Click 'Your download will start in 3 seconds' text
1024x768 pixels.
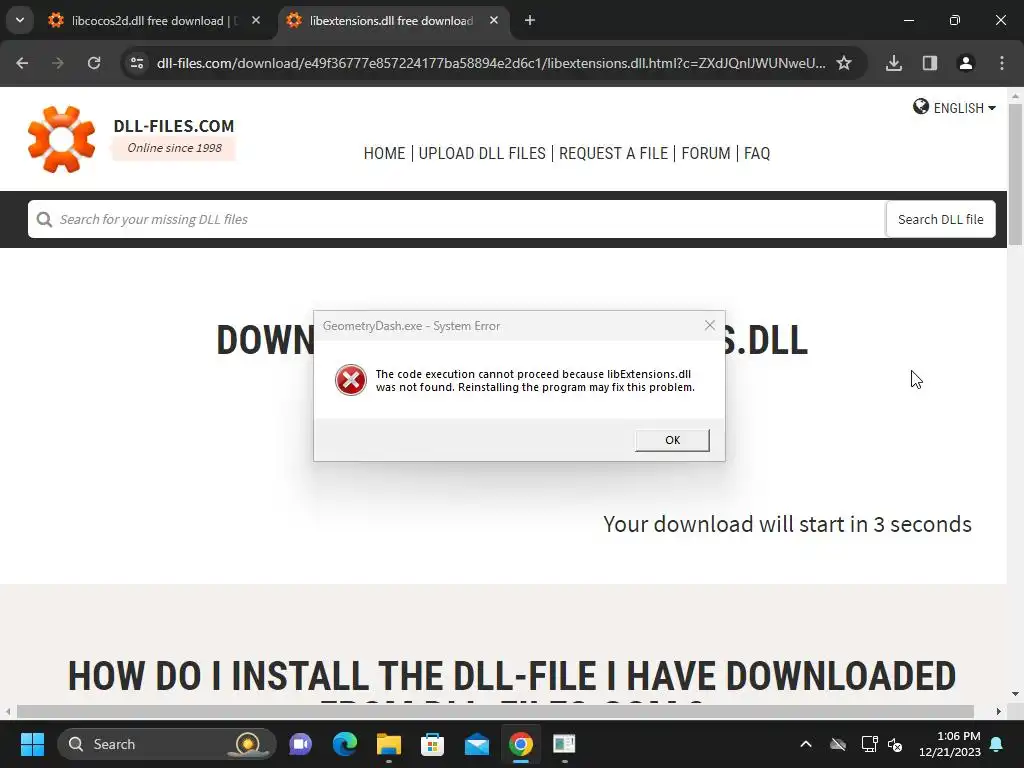click(x=787, y=524)
